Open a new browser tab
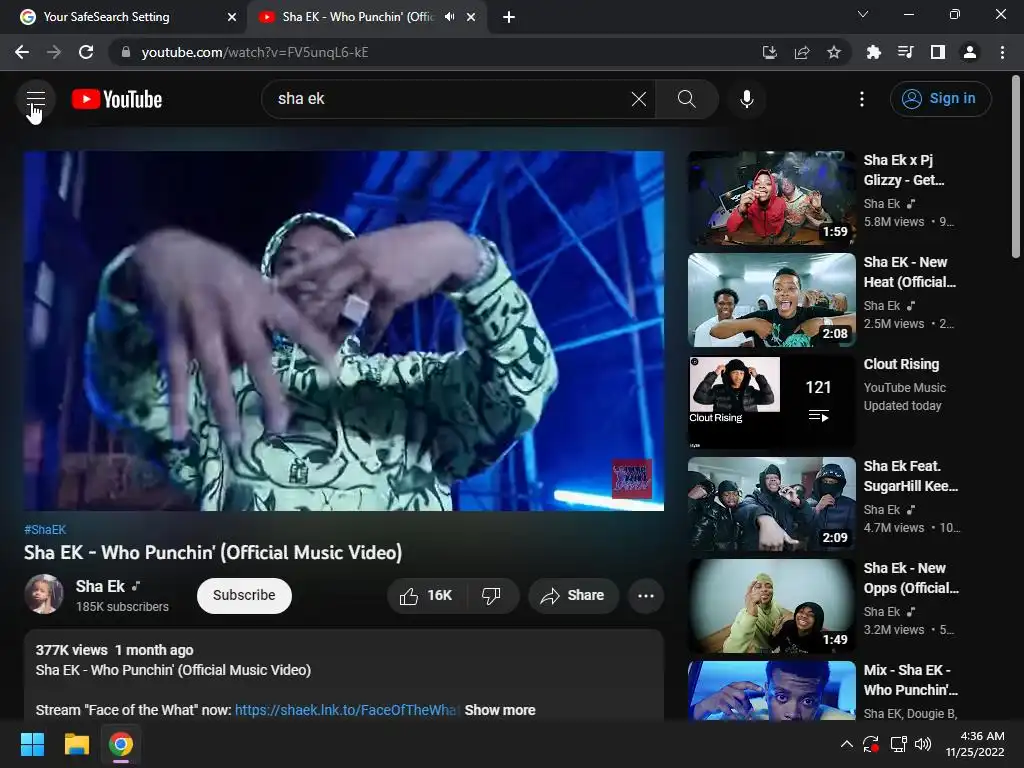 click(x=509, y=17)
